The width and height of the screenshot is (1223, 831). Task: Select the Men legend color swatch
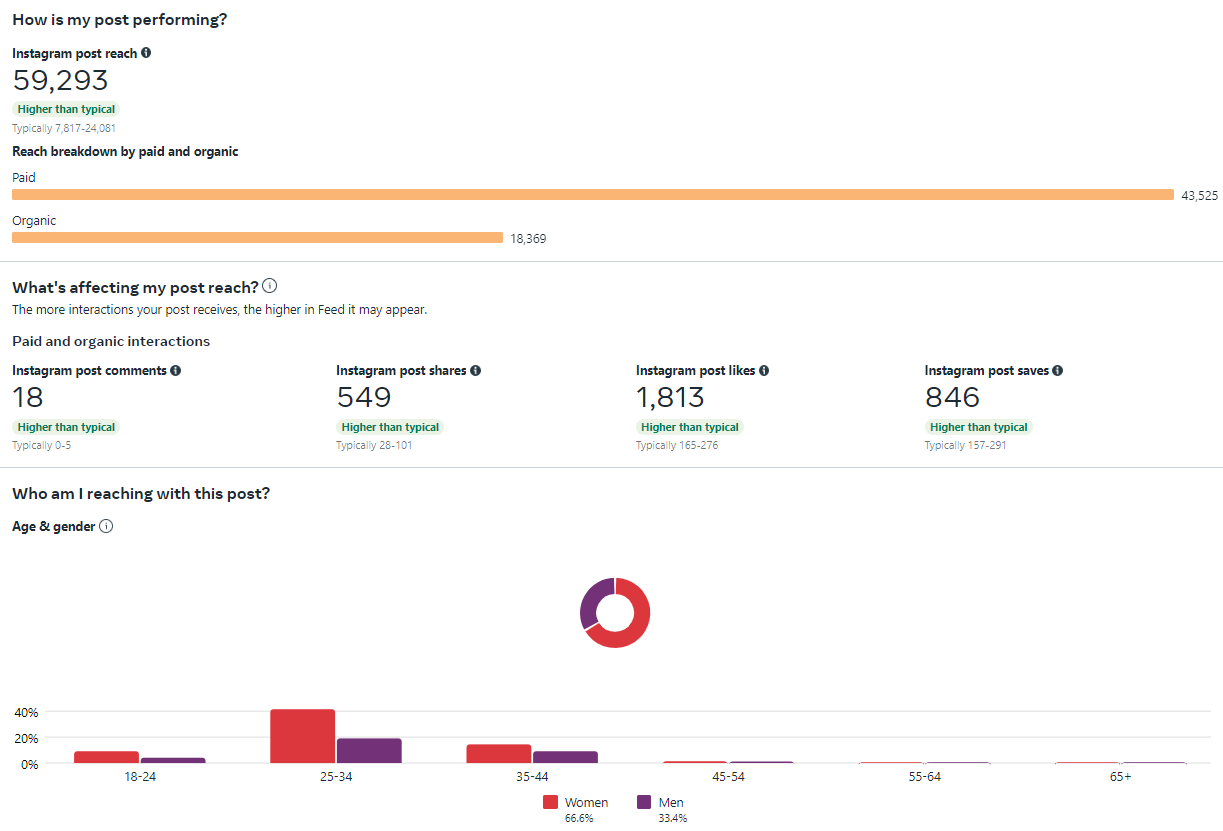pyautogui.click(x=644, y=802)
